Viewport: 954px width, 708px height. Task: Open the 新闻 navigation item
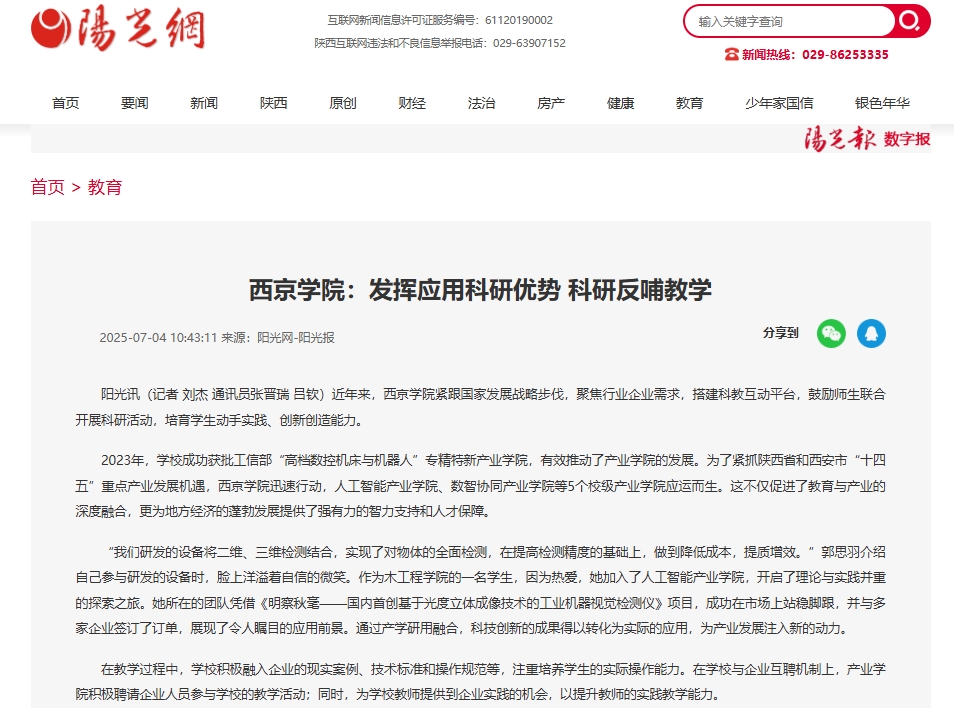204,103
